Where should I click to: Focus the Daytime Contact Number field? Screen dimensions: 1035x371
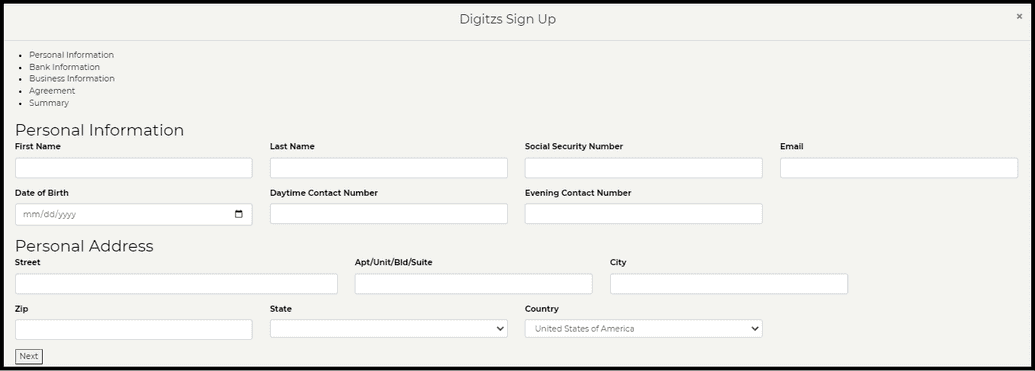[389, 214]
